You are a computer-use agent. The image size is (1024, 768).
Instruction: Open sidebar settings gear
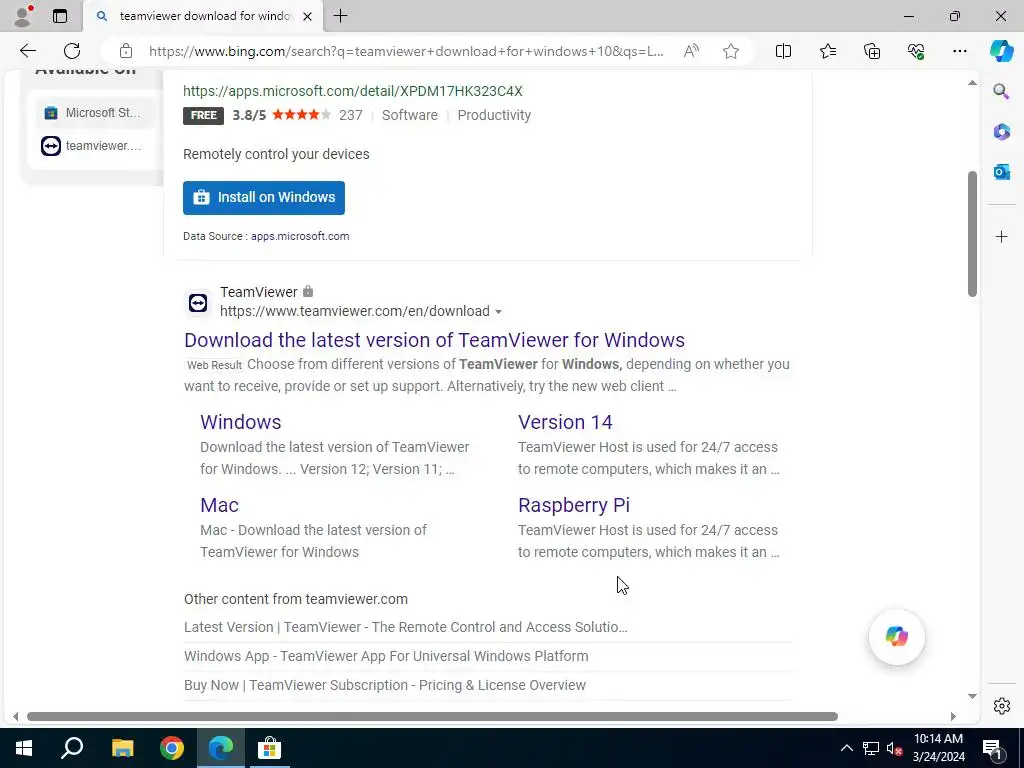(1001, 706)
